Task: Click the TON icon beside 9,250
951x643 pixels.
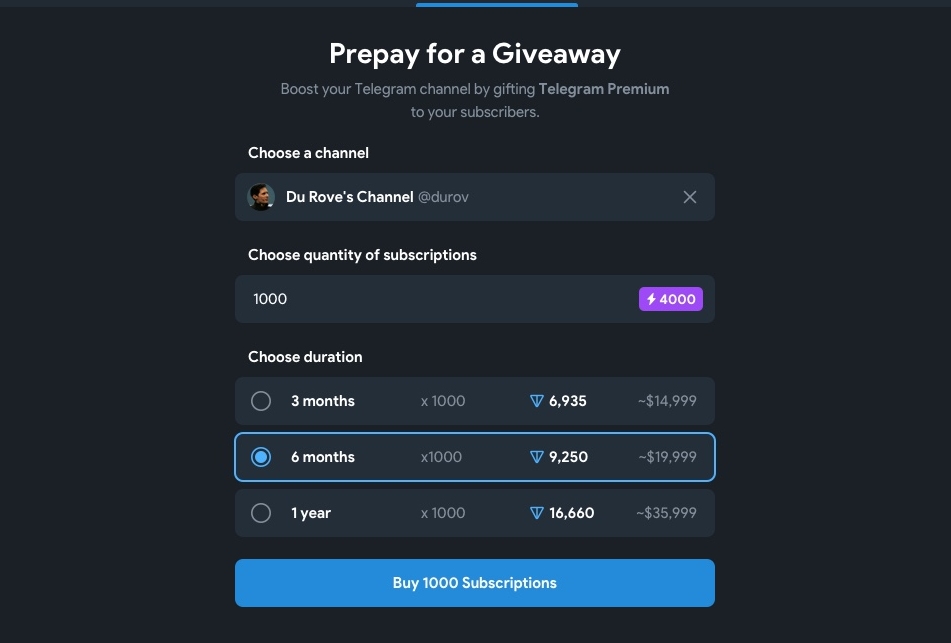Action: (x=537, y=457)
